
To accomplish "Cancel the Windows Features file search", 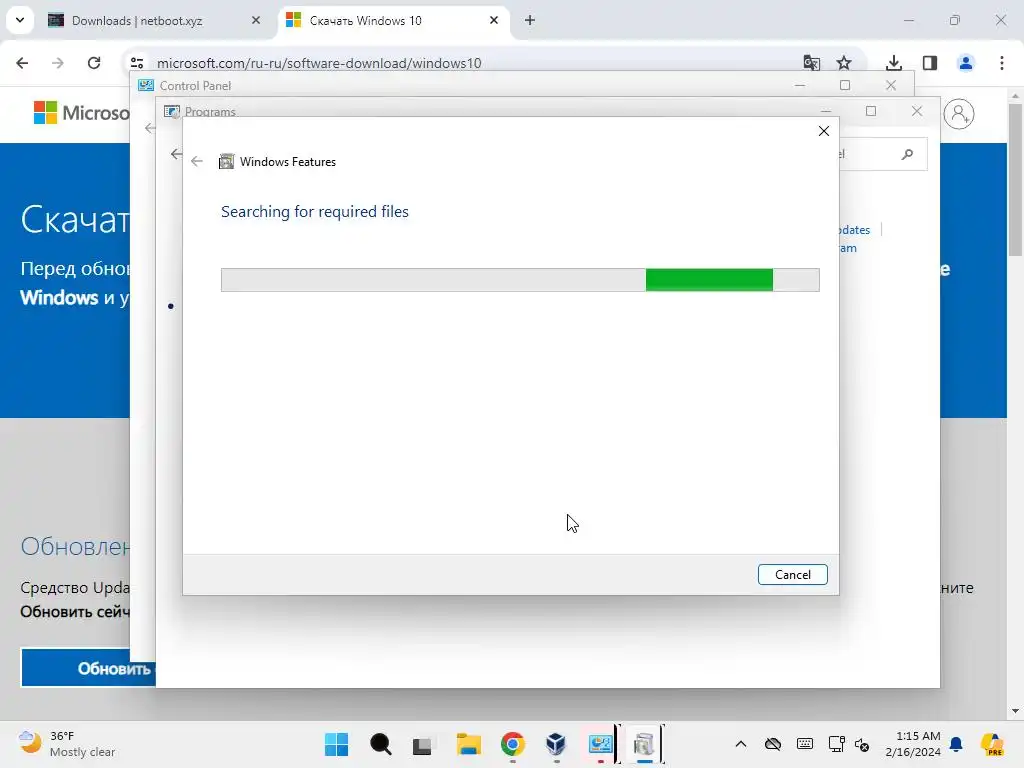I will pyautogui.click(x=792, y=575).
